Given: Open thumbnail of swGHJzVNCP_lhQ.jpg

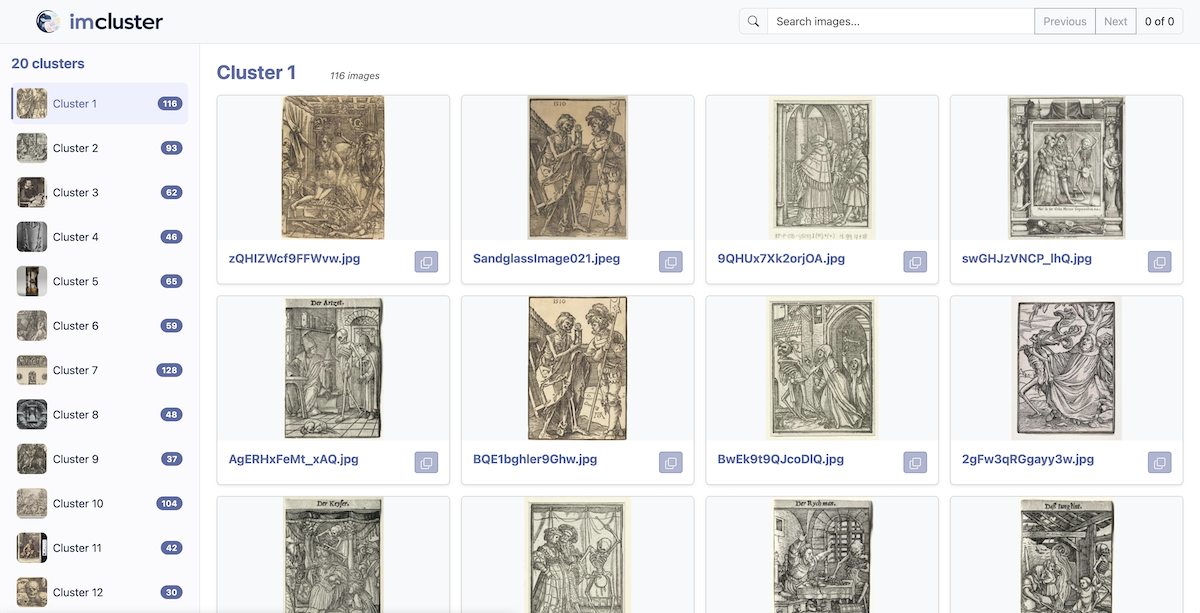Looking at the screenshot, I should pos(1066,167).
